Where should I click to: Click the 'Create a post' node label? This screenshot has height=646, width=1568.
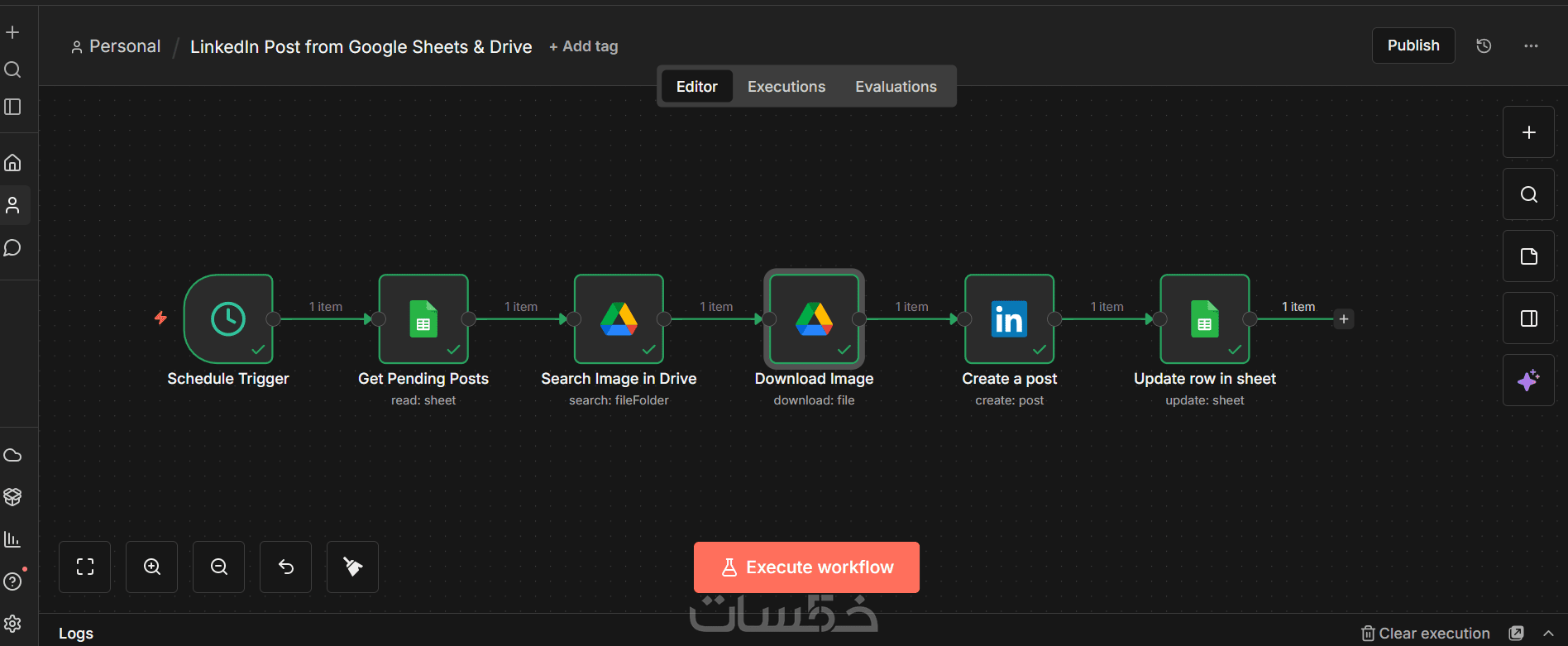tap(1010, 379)
